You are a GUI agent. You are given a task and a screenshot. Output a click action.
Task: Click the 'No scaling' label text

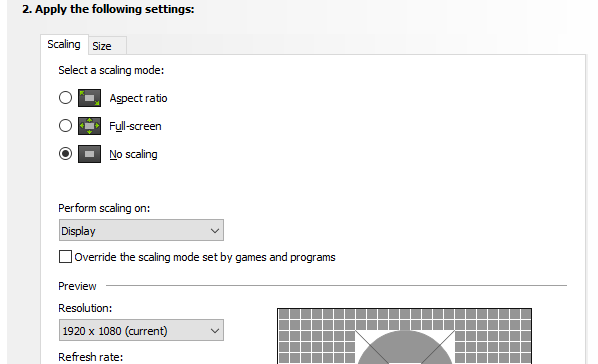133,155
